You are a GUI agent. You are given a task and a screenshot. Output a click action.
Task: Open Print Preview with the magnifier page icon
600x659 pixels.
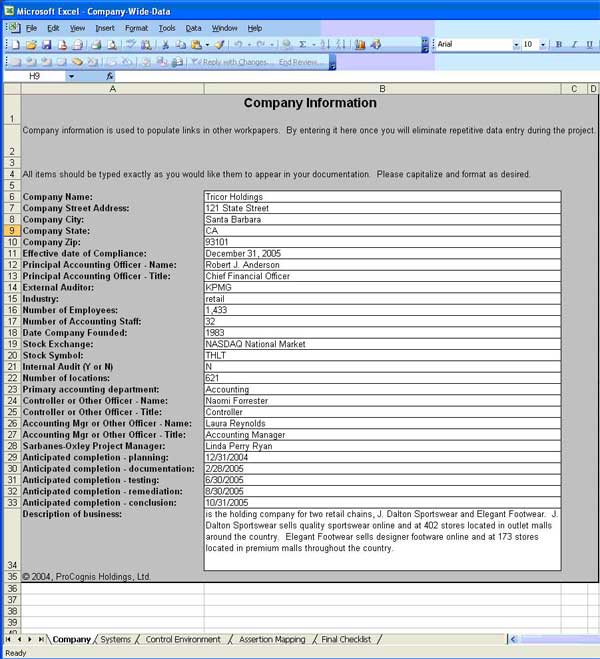[x=112, y=44]
